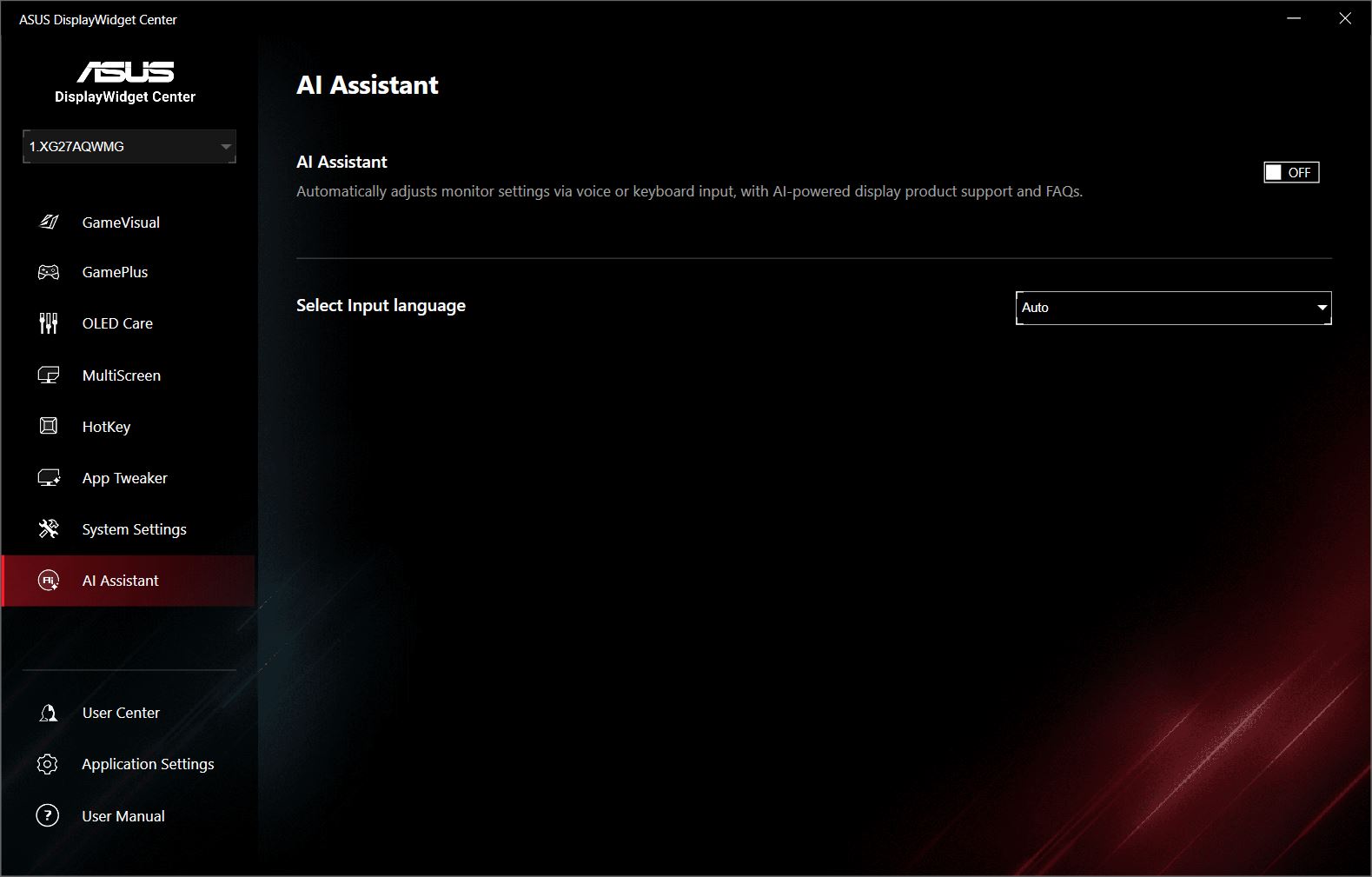Click the ASUS logo in sidebar
Viewport: 1372px width, 877px height.
point(125,71)
